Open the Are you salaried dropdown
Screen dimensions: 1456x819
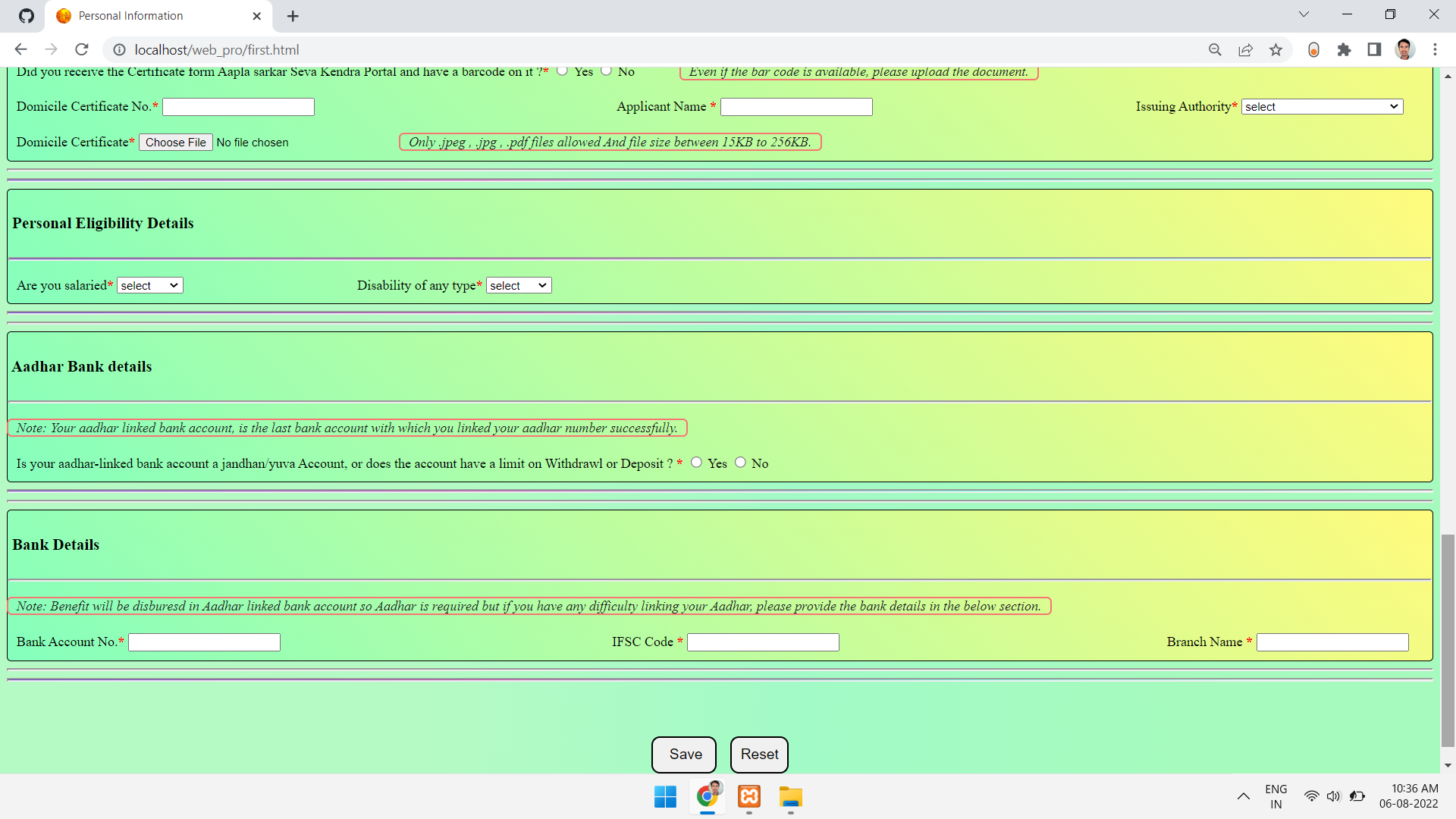[x=150, y=286]
